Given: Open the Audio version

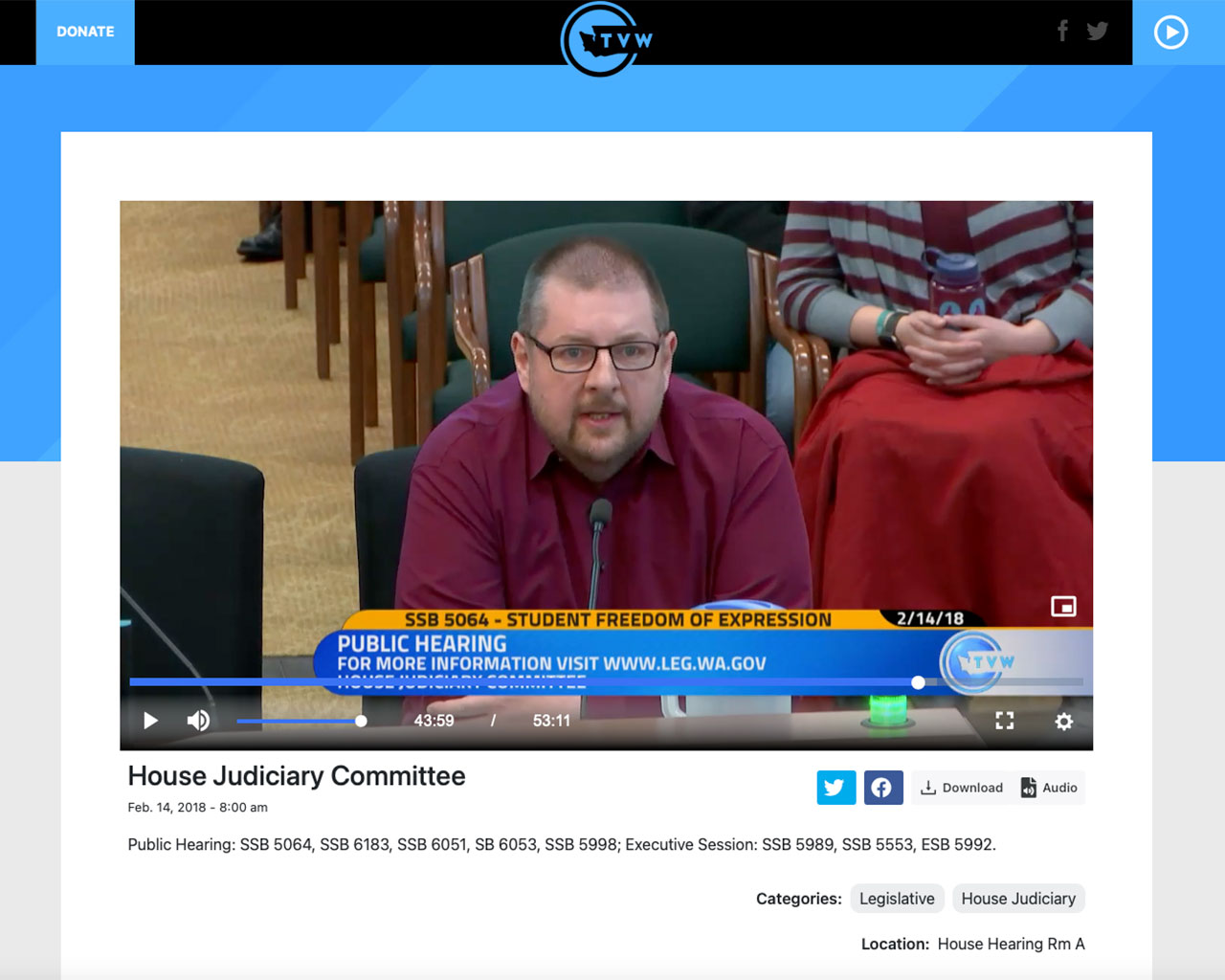Looking at the screenshot, I should coord(1050,788).
